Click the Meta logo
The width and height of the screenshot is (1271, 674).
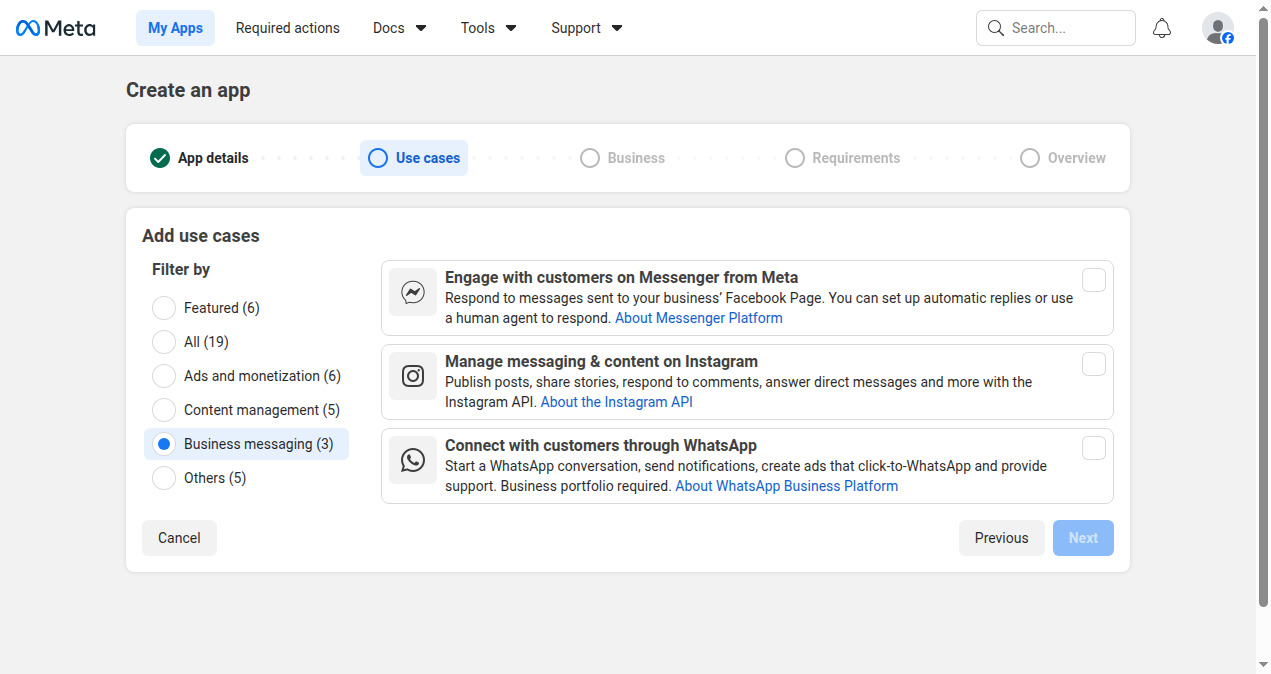pos(55,28)
